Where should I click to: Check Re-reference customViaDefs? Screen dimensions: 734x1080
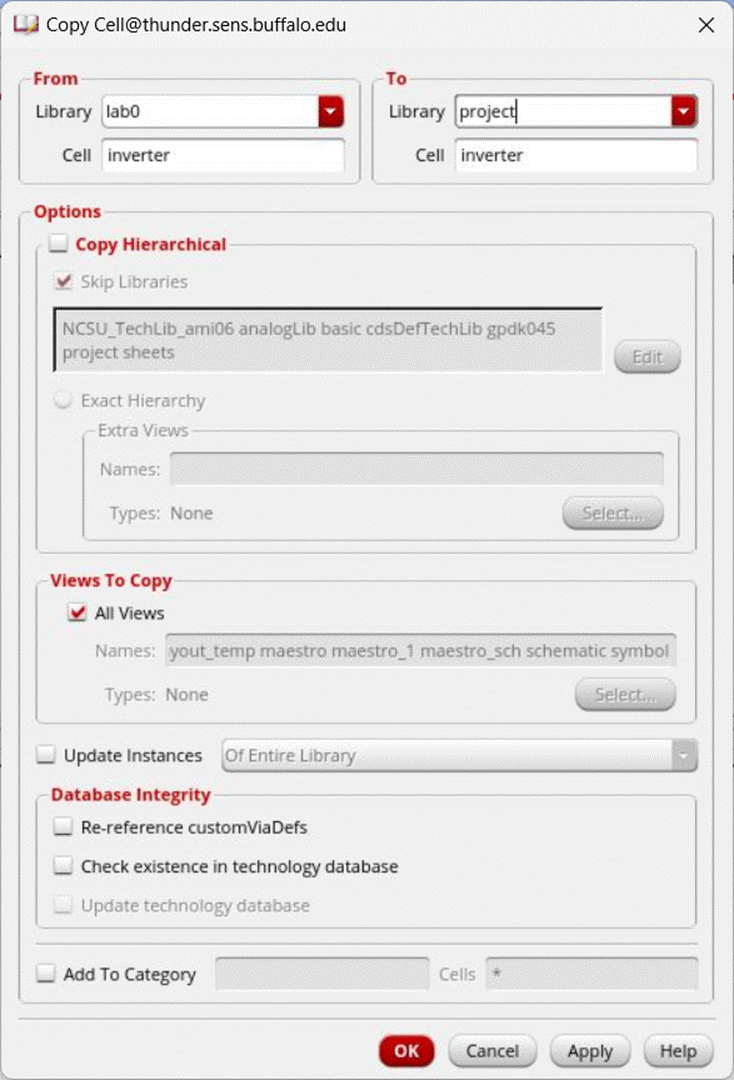63,827
